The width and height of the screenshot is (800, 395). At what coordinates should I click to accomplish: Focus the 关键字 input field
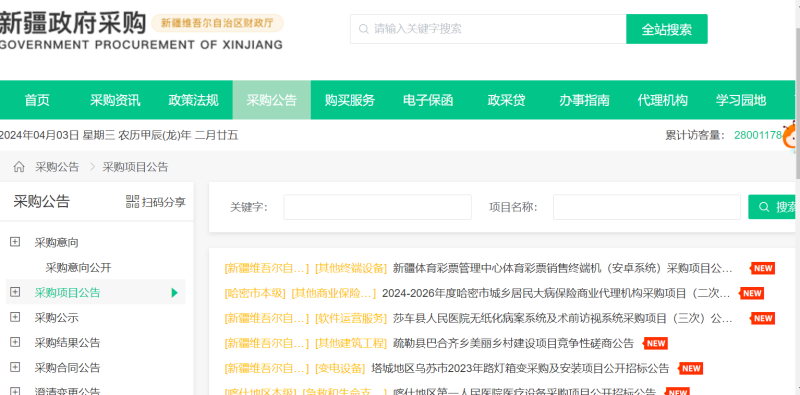click(378, 207)
